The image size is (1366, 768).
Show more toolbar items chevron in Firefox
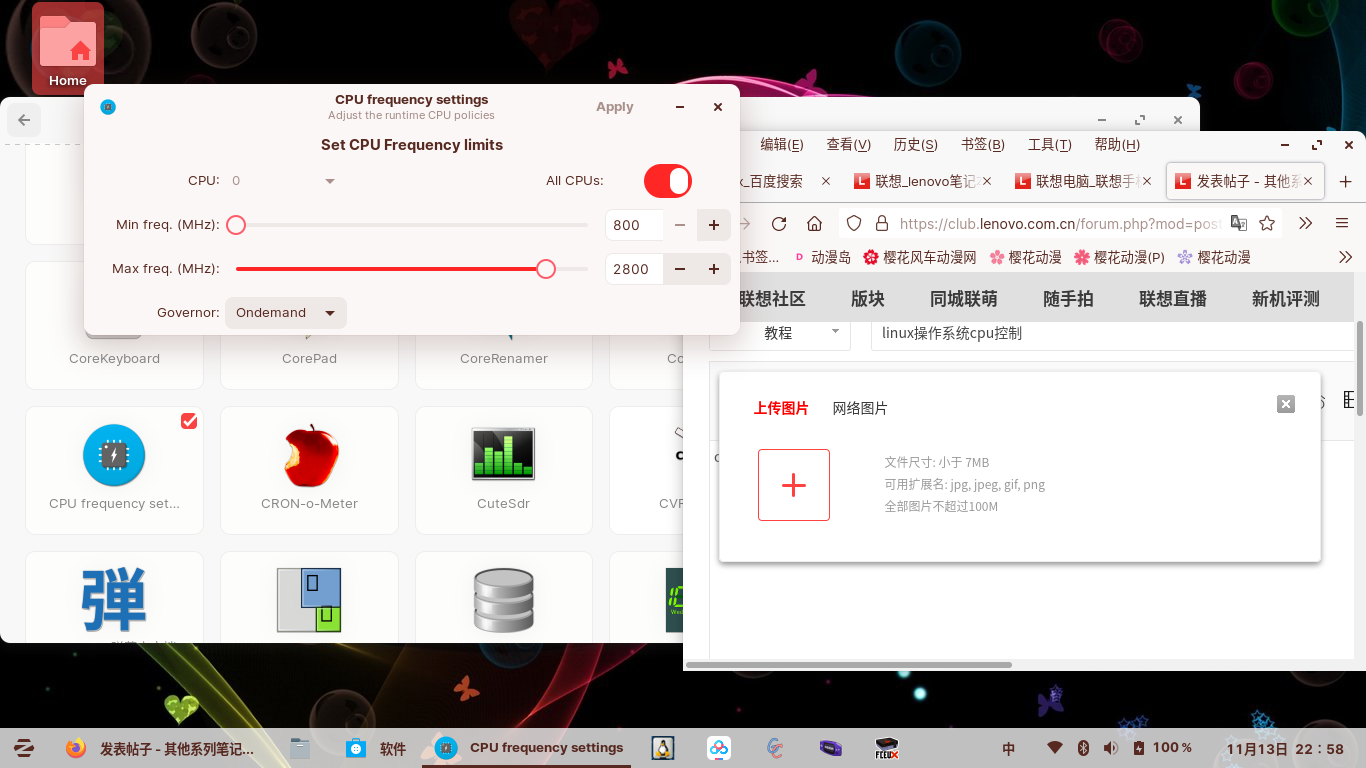pos(1305,223)
